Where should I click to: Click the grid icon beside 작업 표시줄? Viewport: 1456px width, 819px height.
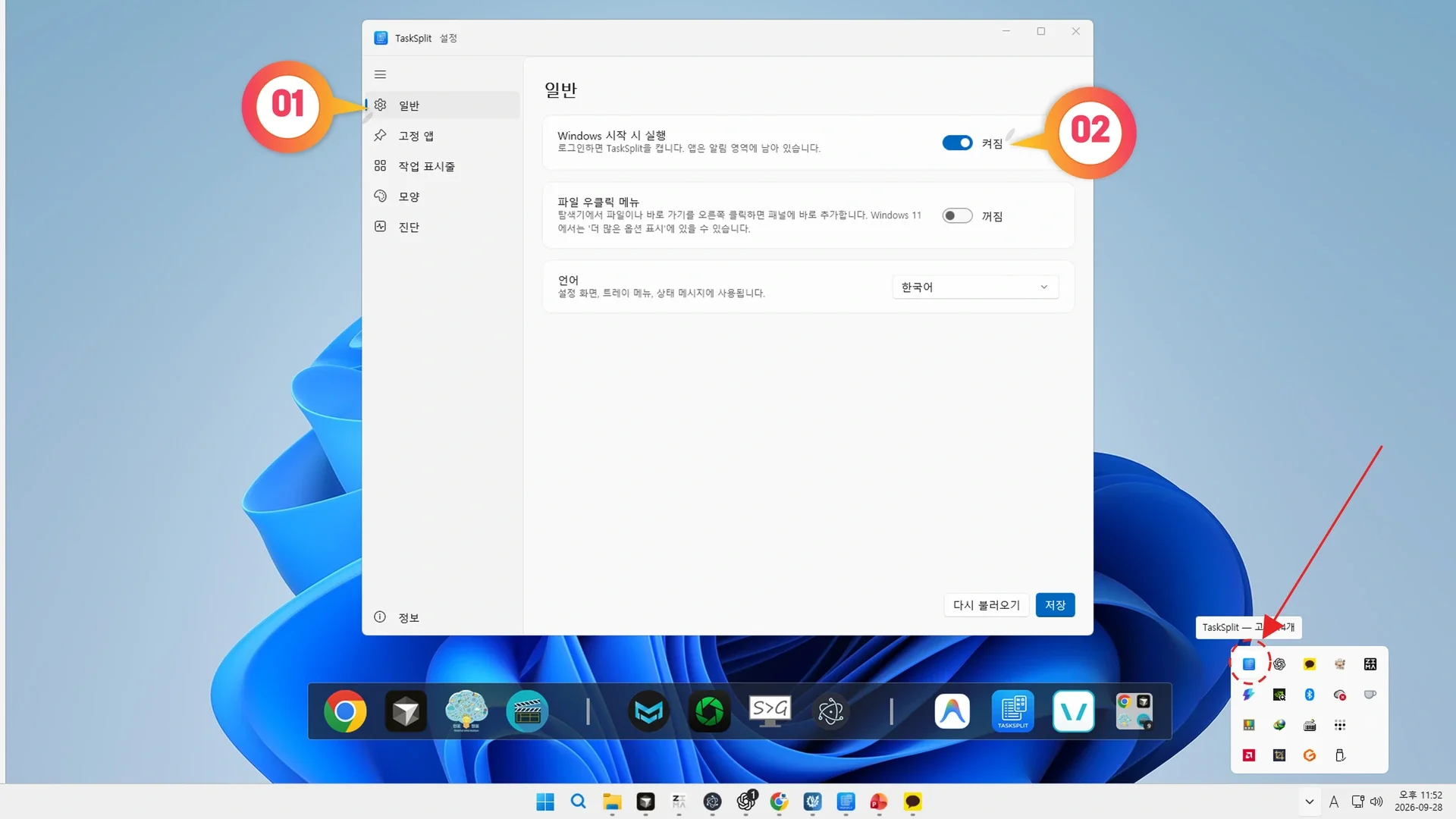point(380,165)
